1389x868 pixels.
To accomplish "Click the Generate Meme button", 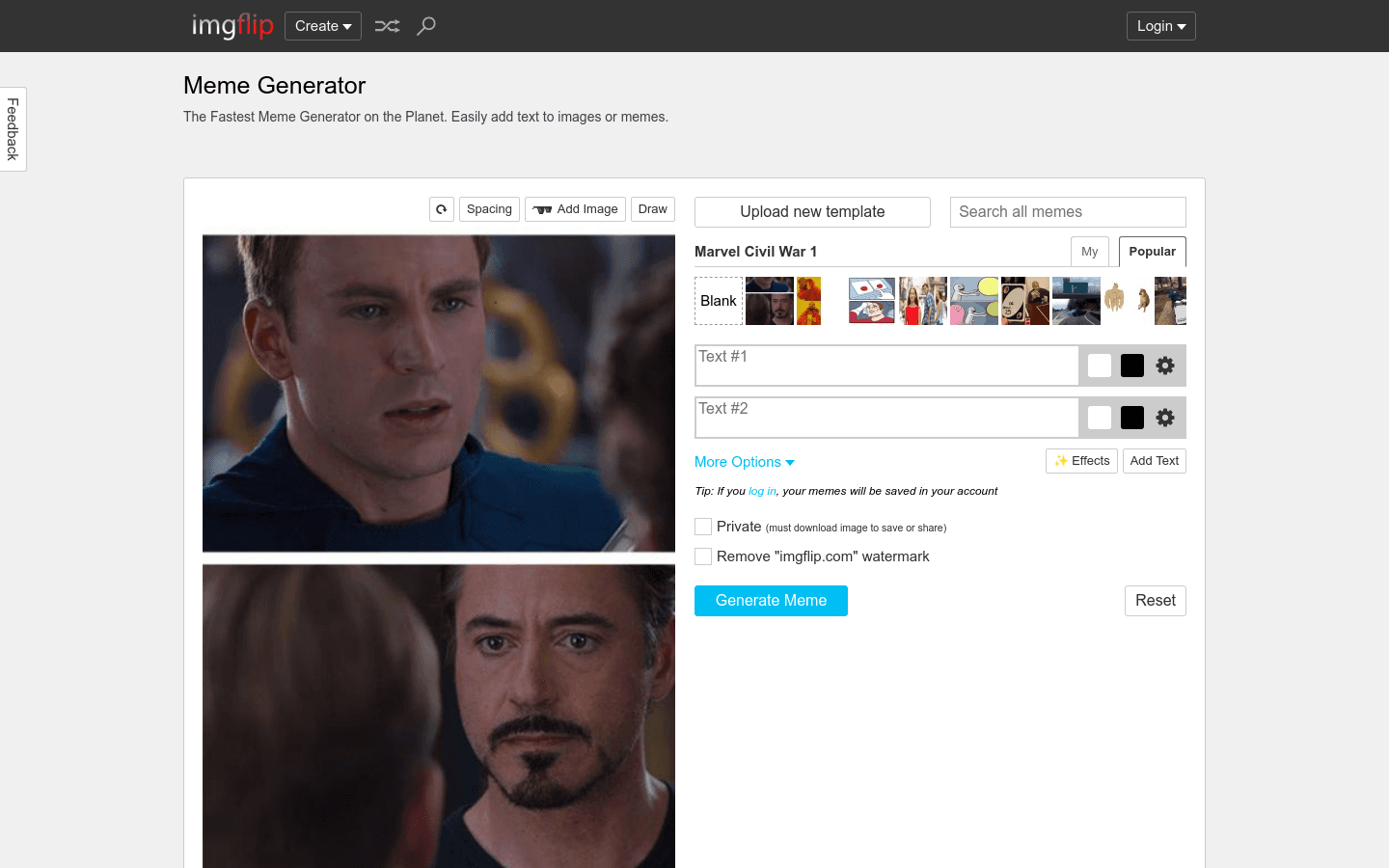I will (x=771, y=601).
